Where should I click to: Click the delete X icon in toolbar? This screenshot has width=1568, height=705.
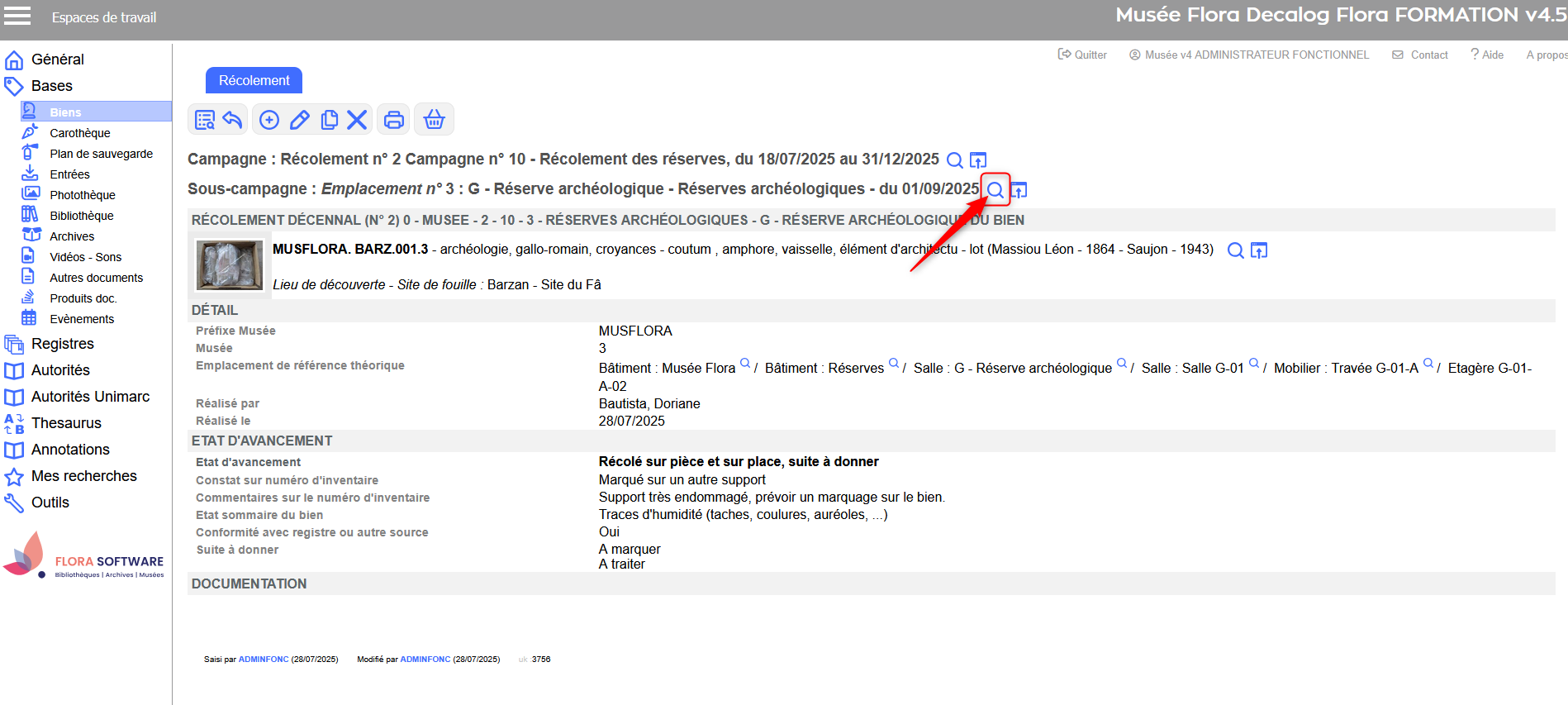pos(357,120)
